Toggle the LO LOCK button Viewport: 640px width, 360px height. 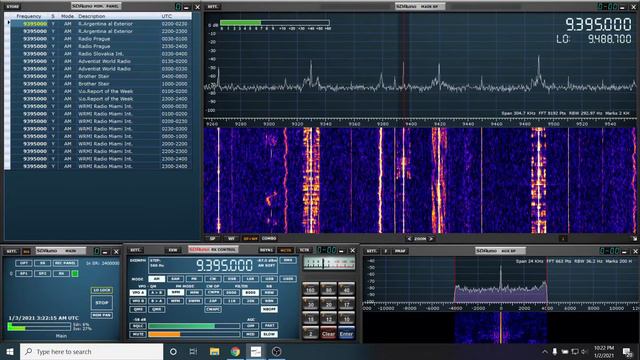pos(102,290)
